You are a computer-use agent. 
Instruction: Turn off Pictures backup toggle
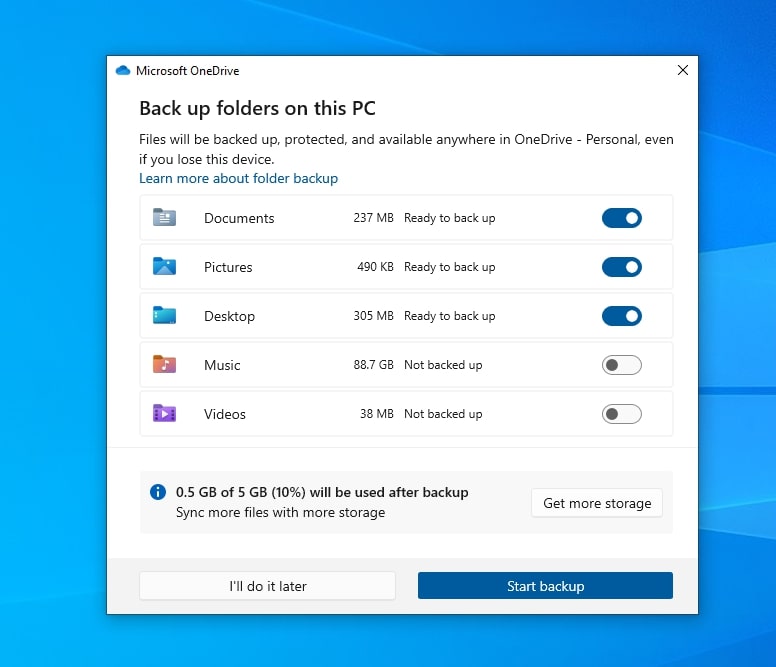point(622,267)
